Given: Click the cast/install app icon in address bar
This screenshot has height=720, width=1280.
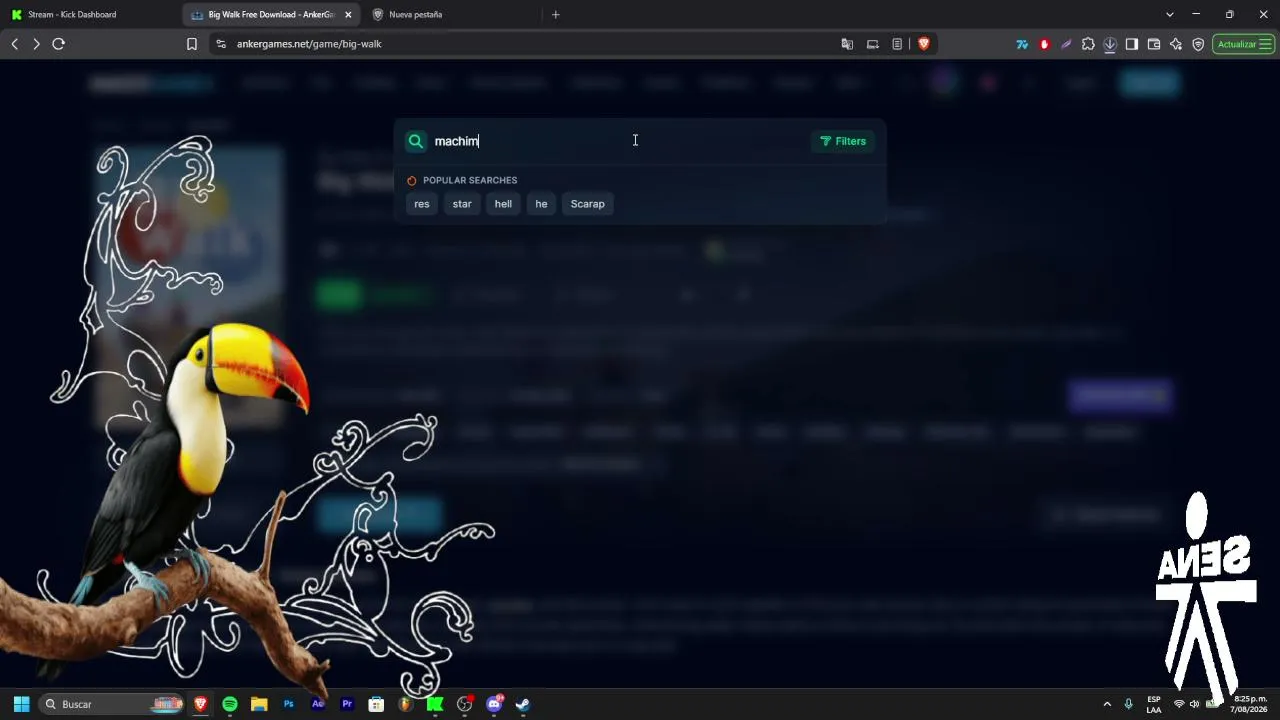Looking at the screenshot, I should pos(872,44).
